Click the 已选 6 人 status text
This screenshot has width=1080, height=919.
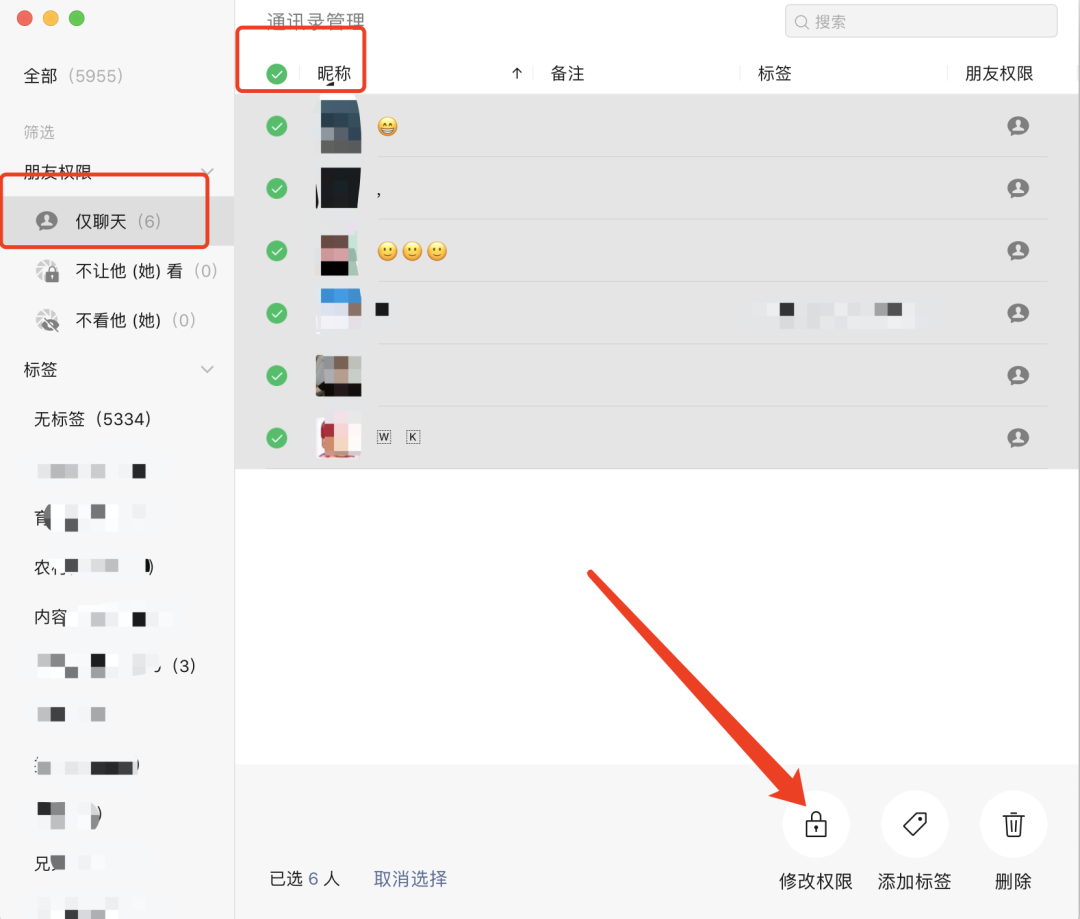click(304, 878)
